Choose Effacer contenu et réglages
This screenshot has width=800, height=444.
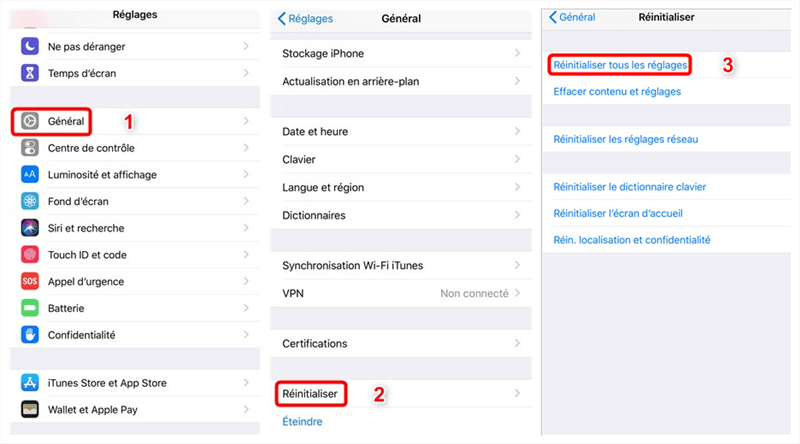[x=617, y=92]
